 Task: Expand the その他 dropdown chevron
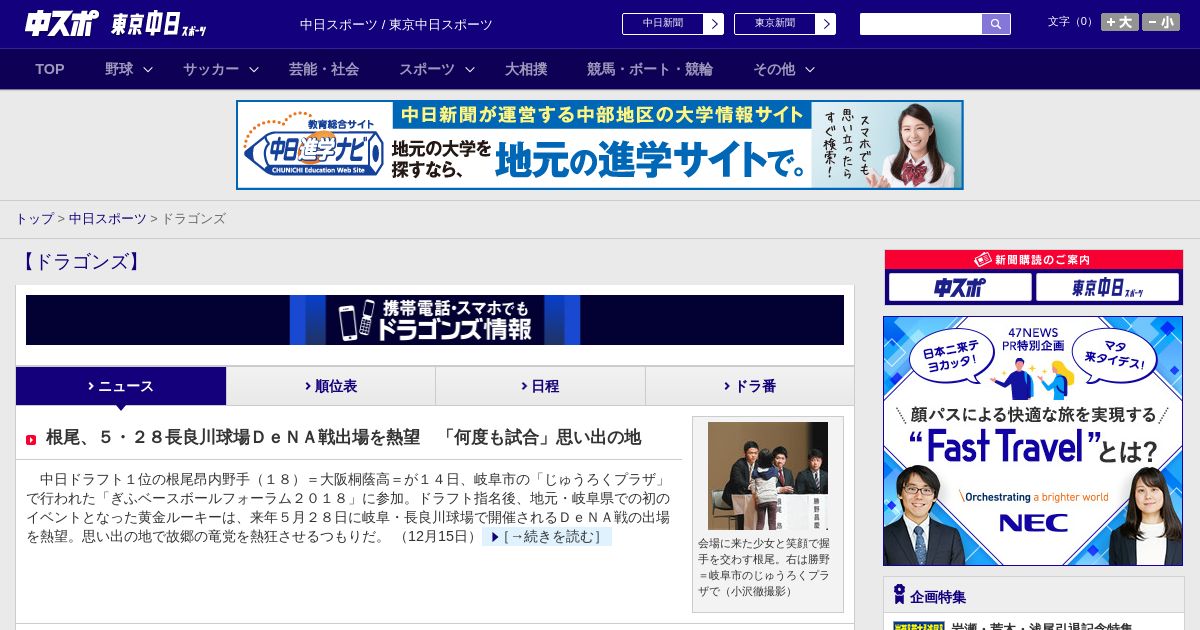coord(810,69)
